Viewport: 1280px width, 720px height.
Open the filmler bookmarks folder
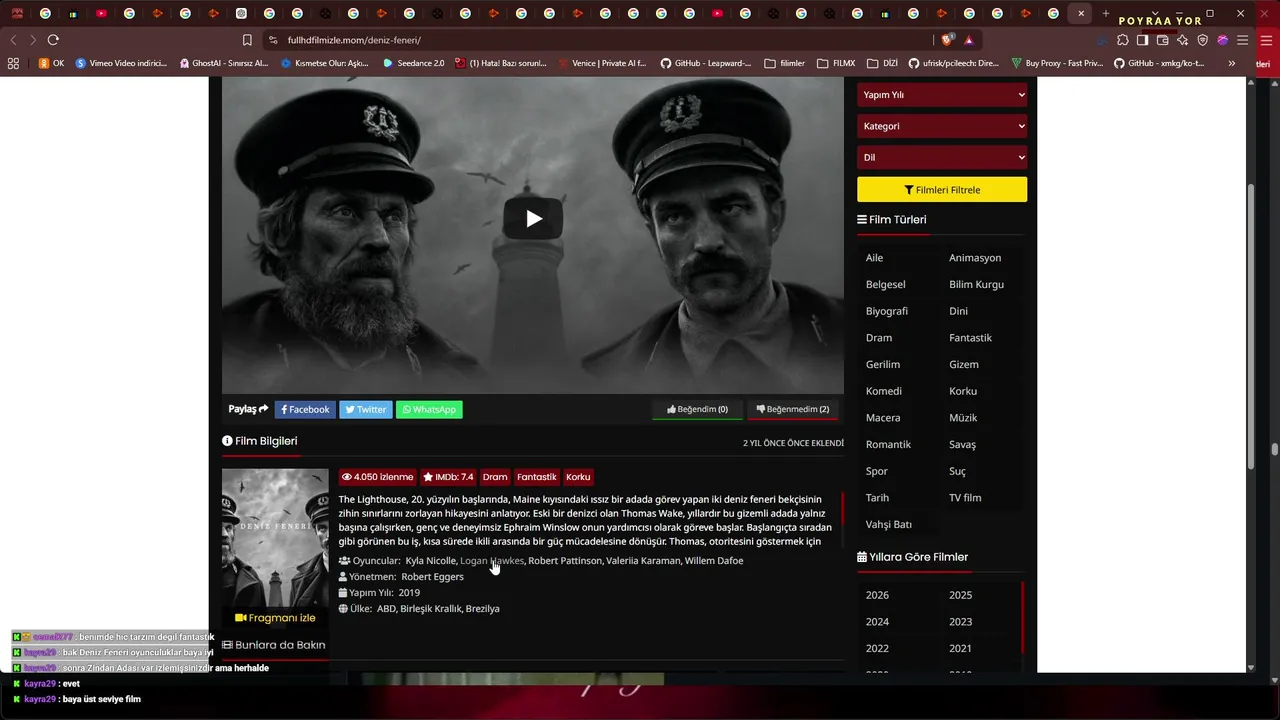784,63
